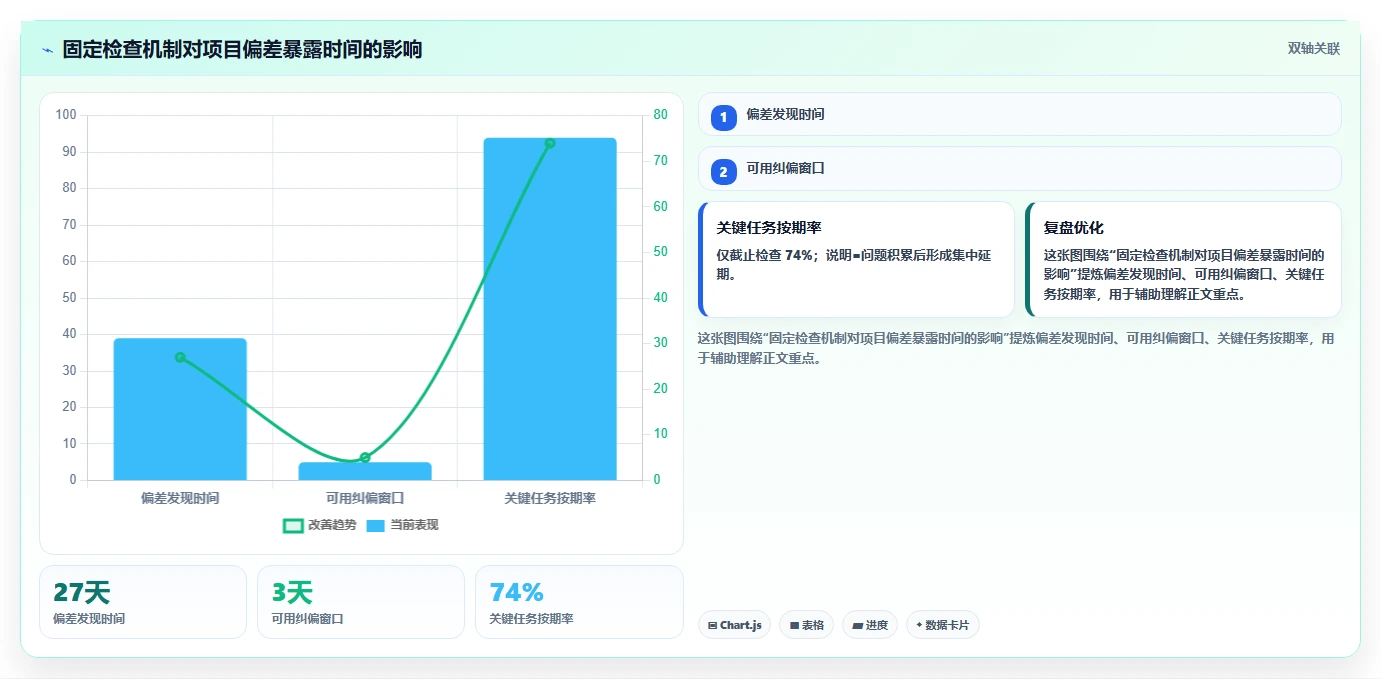Click the x-axis label 偏差发现时间

click(180, 497)
